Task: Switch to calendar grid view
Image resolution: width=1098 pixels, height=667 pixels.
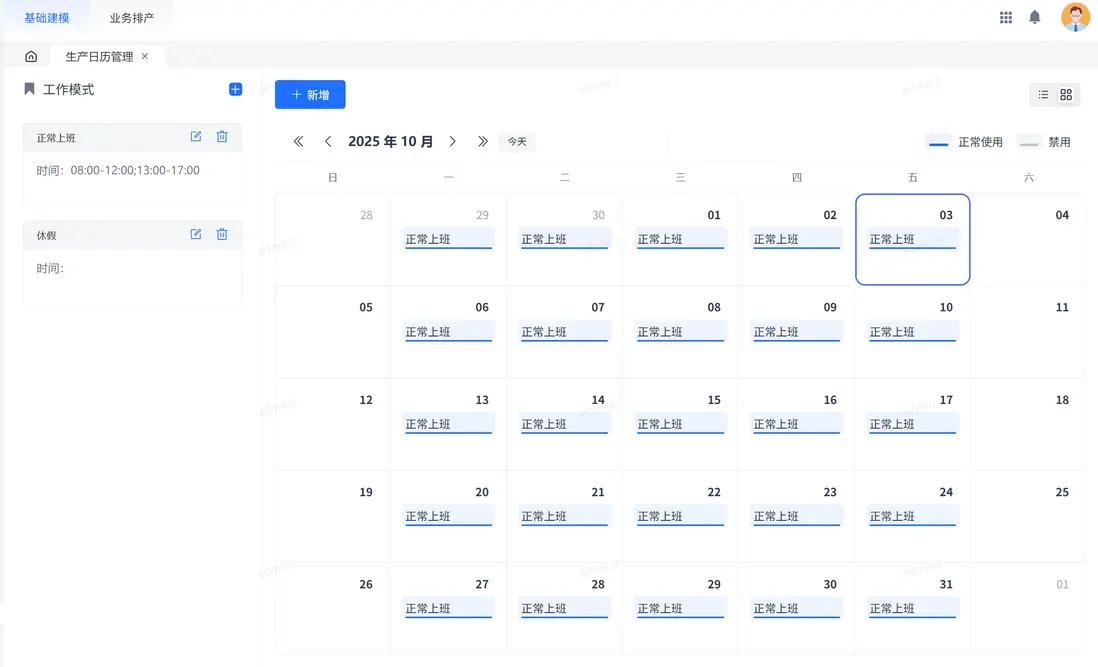Action: [1066, 95]
